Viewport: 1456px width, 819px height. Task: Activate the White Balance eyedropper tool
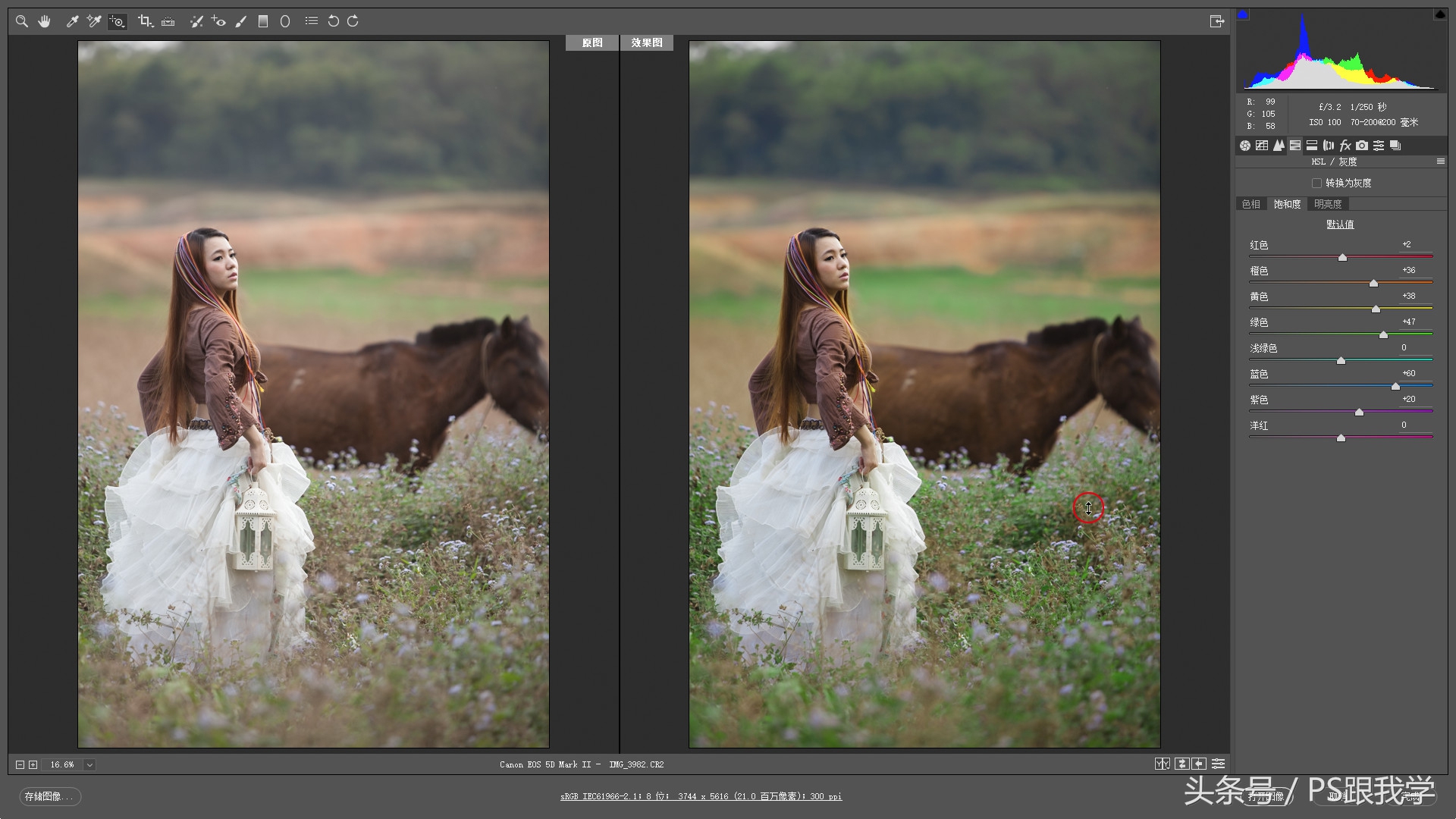(x=72, y=21)
